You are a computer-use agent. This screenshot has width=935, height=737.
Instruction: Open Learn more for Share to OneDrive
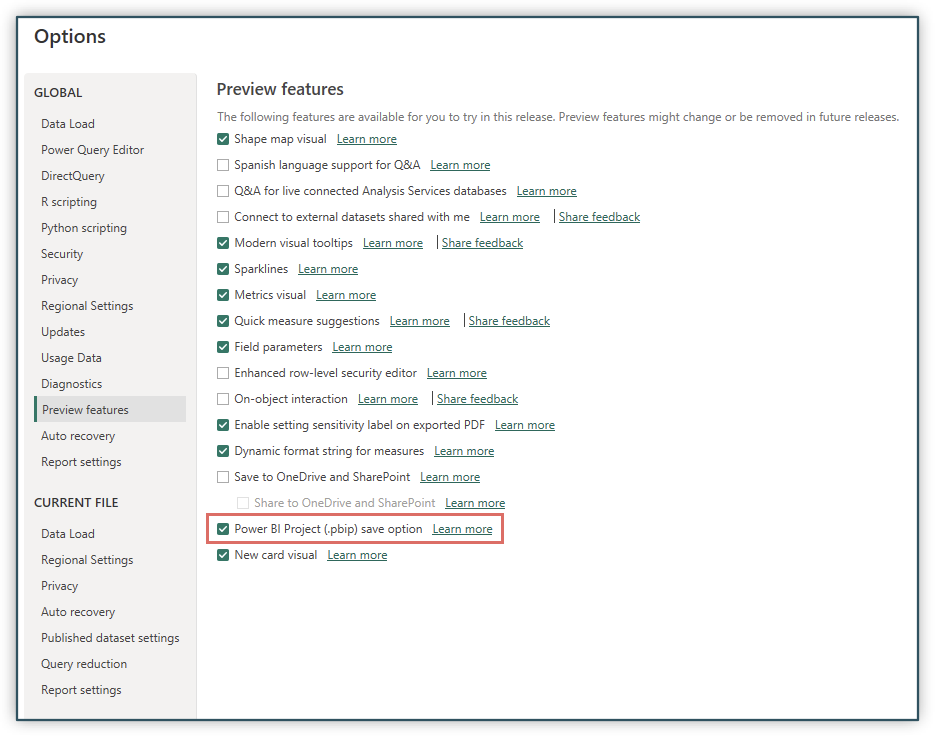[x=475, y=503]
